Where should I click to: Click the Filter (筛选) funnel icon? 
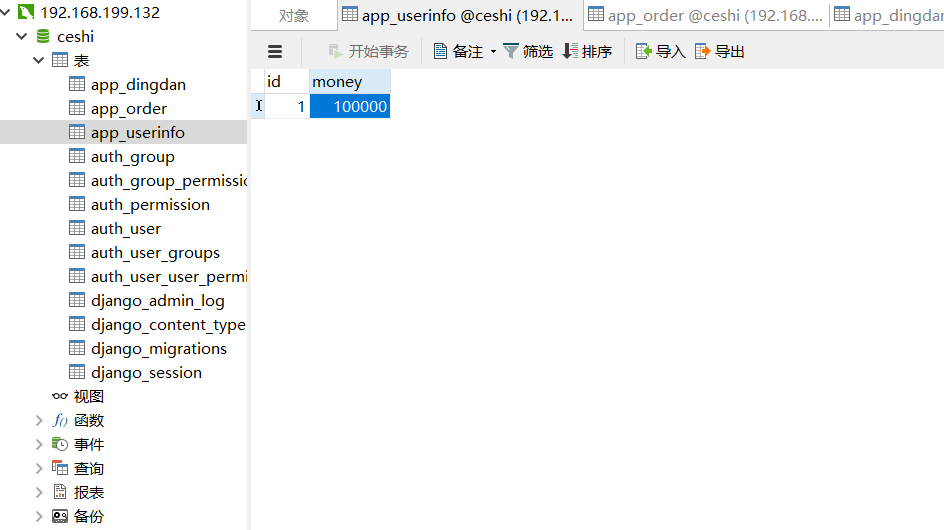point(511,51)
